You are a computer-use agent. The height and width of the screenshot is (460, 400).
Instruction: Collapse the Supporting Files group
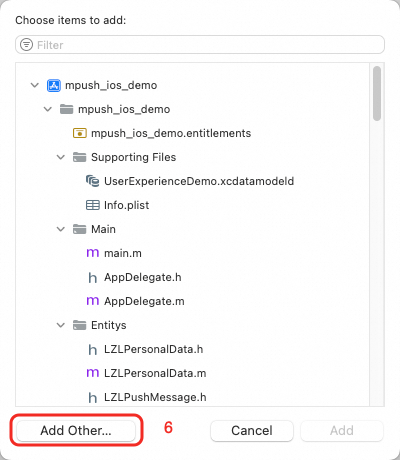pyautogui.click(x=61, y=157)
